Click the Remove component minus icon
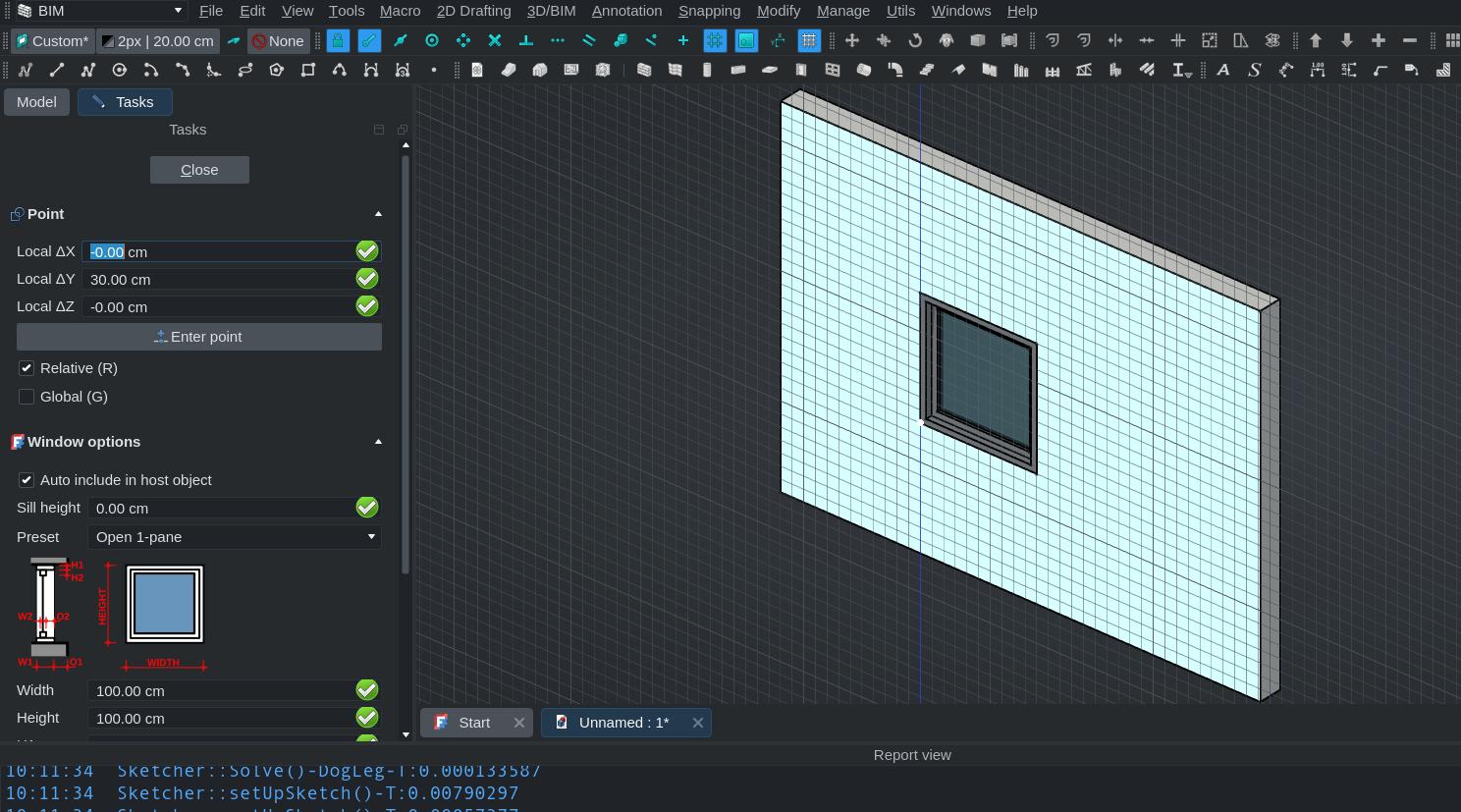Screen dimensions: 1461x812 pyautogui.click(x=1410, y=40)
